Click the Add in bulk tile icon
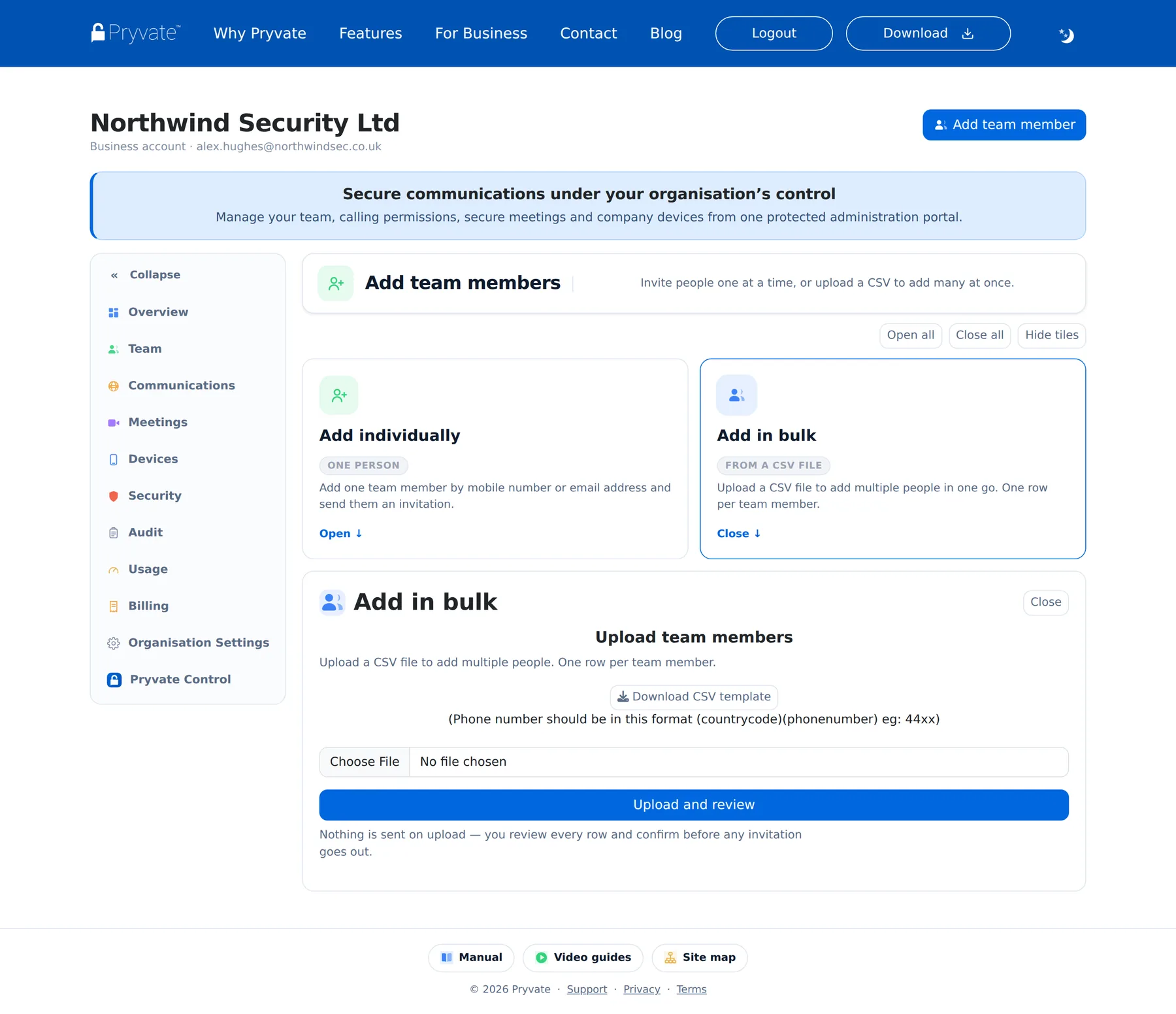1176x1014 pixels. [x=737, y=395]
